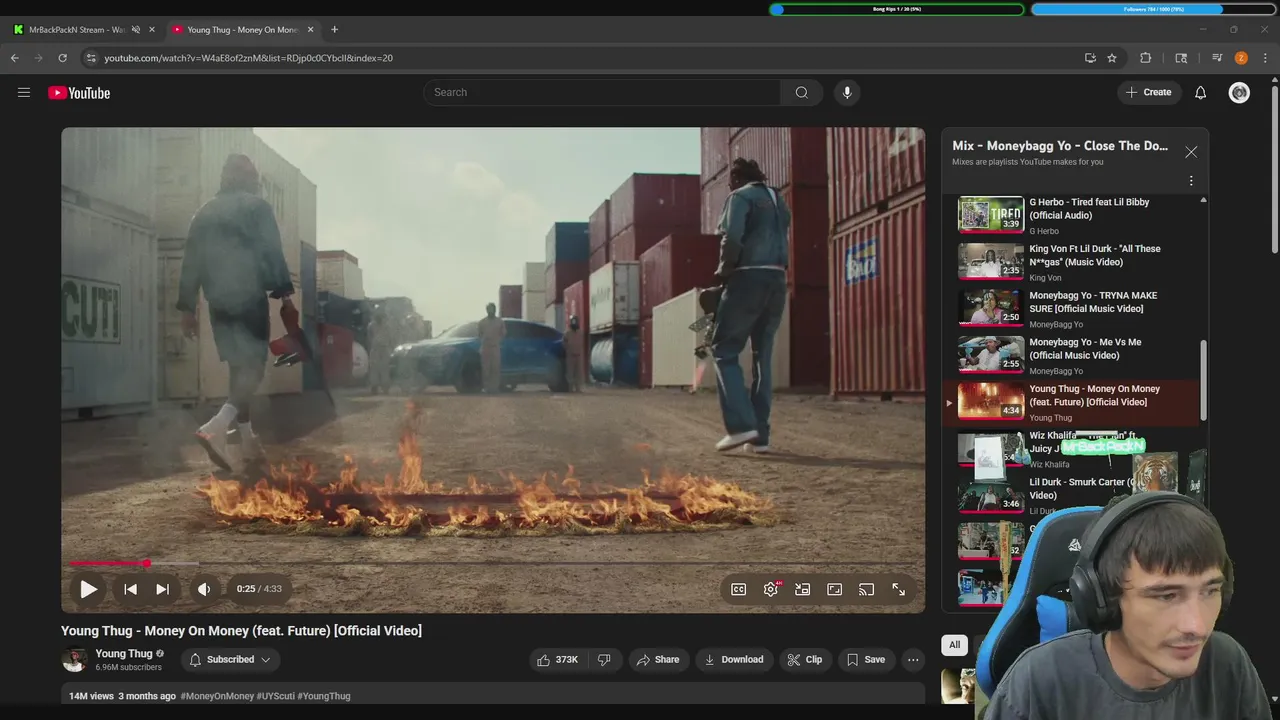Play Lil Durk Smurk Carter video
Viewport: 1280px width, 720px height.
pos(1070,495)
